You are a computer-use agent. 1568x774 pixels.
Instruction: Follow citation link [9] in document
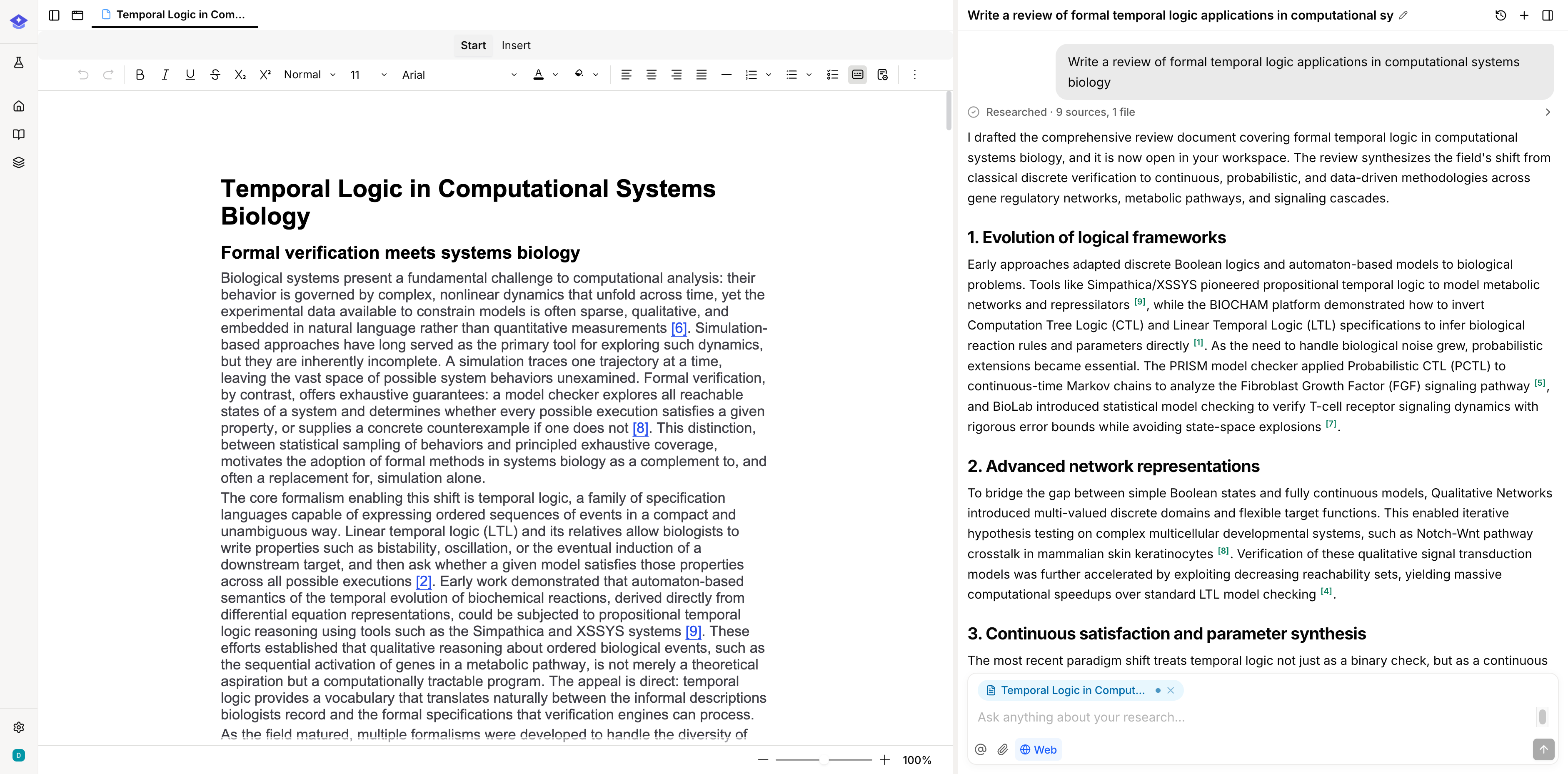(x=693, y=631)
